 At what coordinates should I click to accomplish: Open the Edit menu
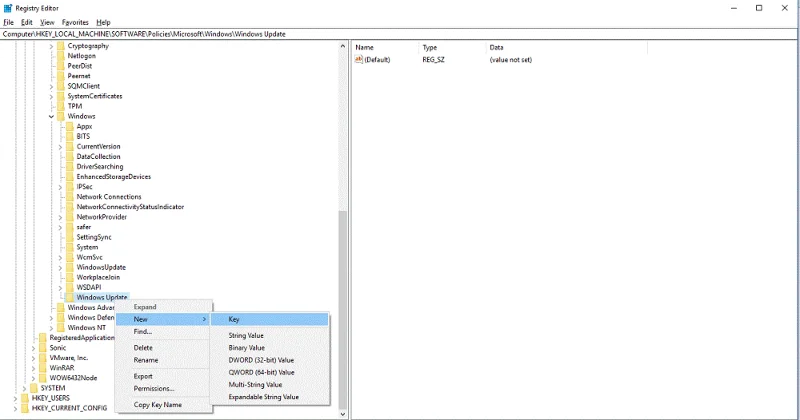tap(27, 22)
